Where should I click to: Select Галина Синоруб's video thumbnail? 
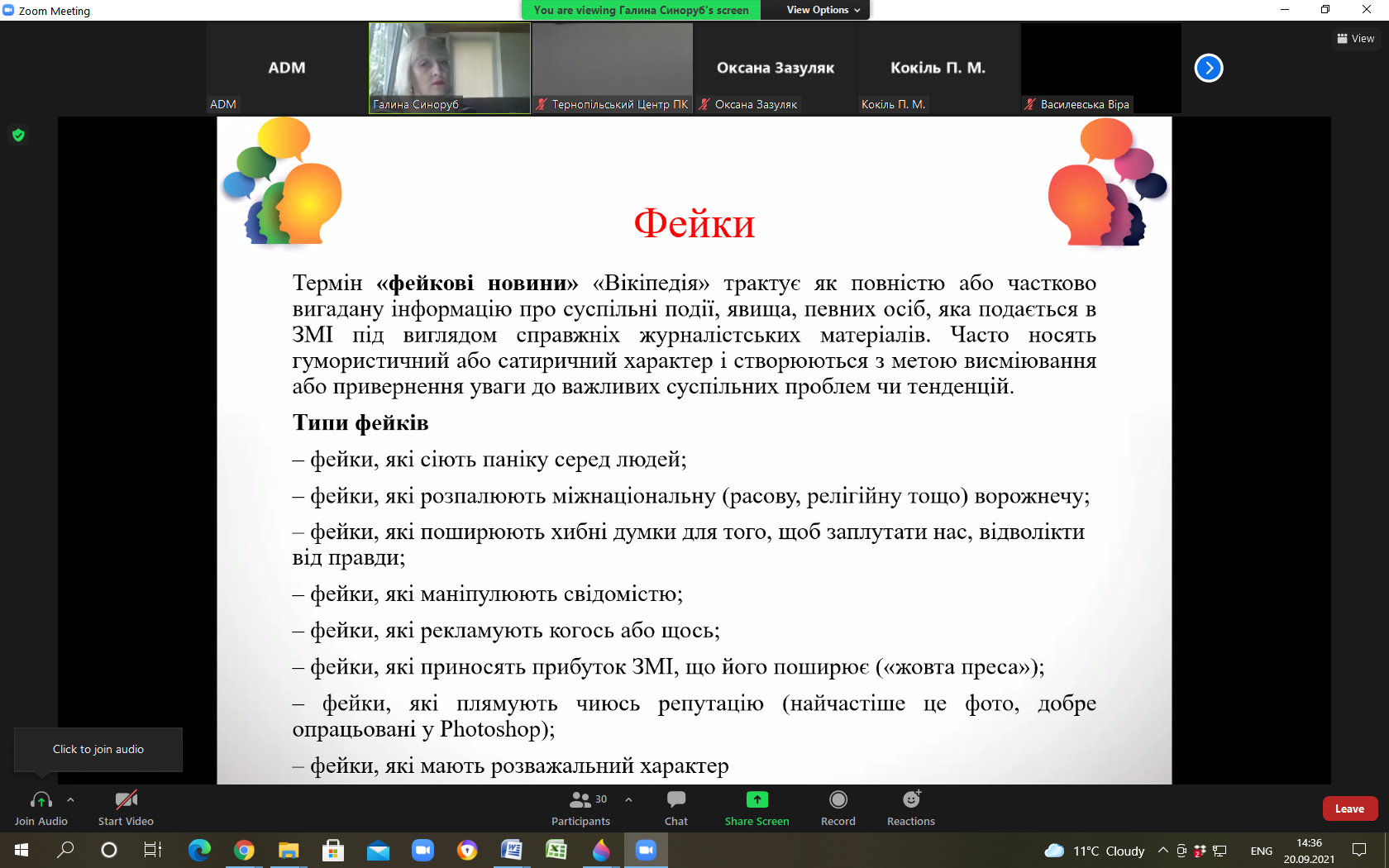449,68
